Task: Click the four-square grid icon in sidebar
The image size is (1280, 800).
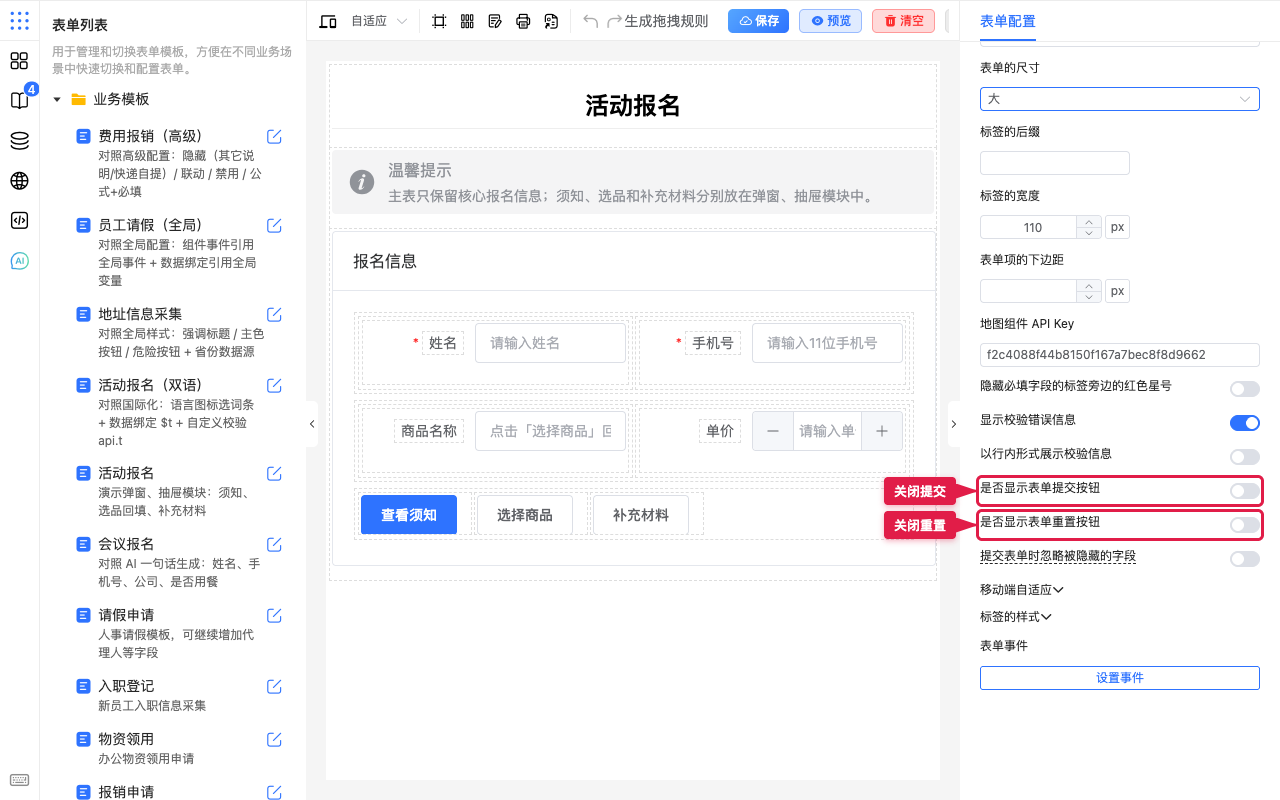Action: coord(19,61)
